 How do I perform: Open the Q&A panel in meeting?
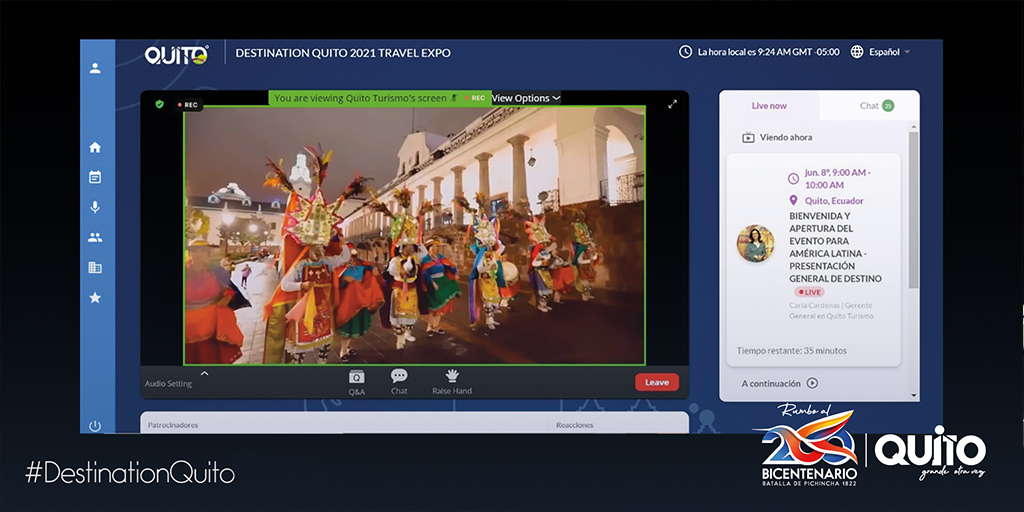tap(356, 381)
